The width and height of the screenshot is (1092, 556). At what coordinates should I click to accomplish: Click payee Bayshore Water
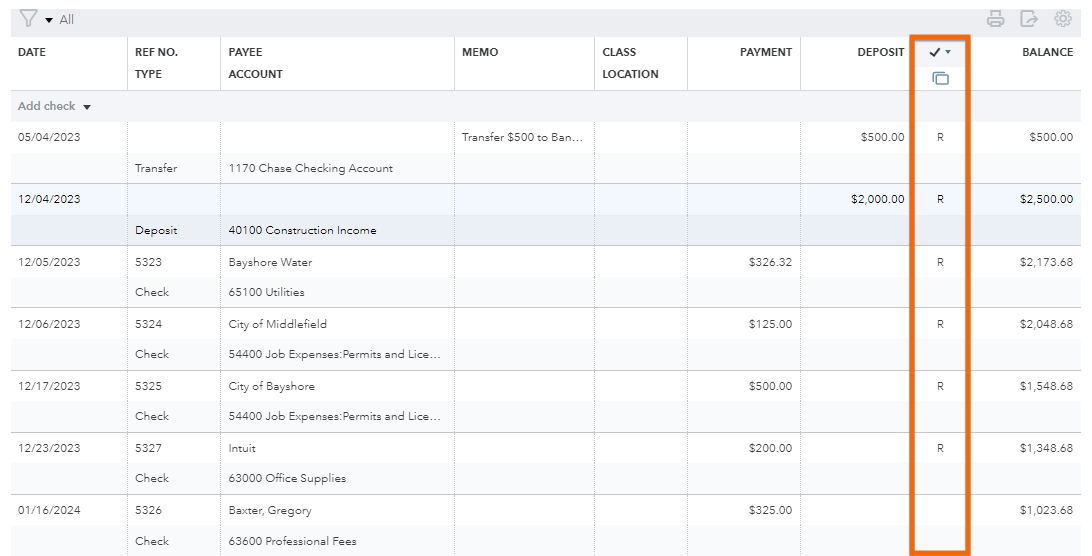tap(270, 263)
